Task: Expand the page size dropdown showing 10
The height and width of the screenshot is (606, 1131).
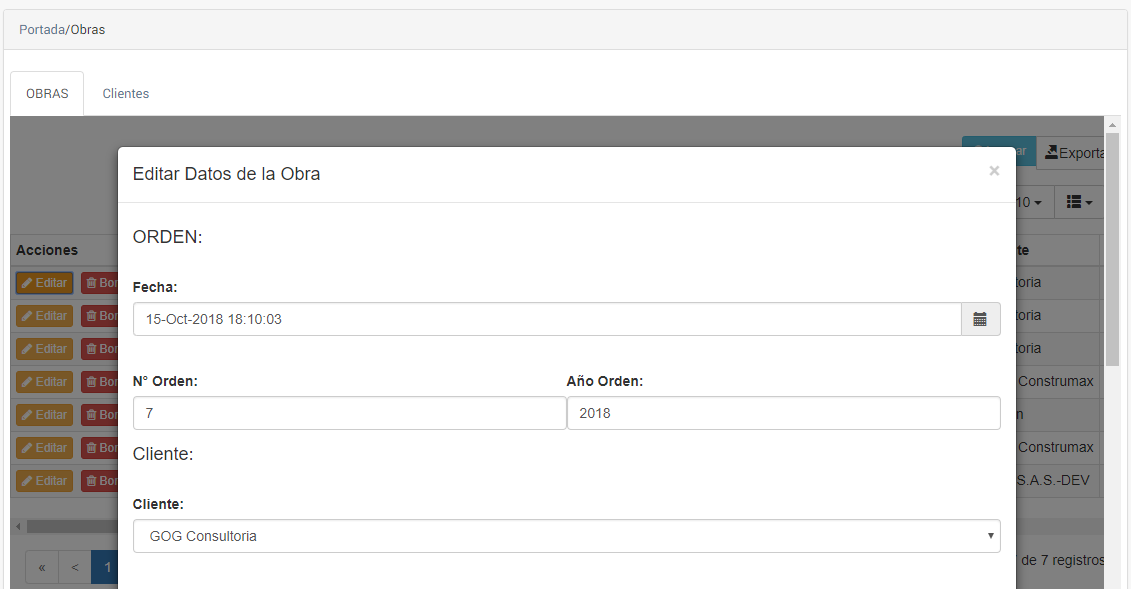Action: 1029,202
